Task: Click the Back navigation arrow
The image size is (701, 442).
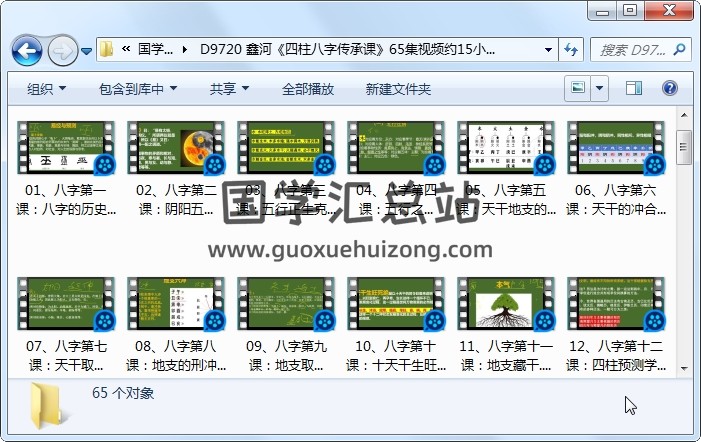Action: pos(26,49)
